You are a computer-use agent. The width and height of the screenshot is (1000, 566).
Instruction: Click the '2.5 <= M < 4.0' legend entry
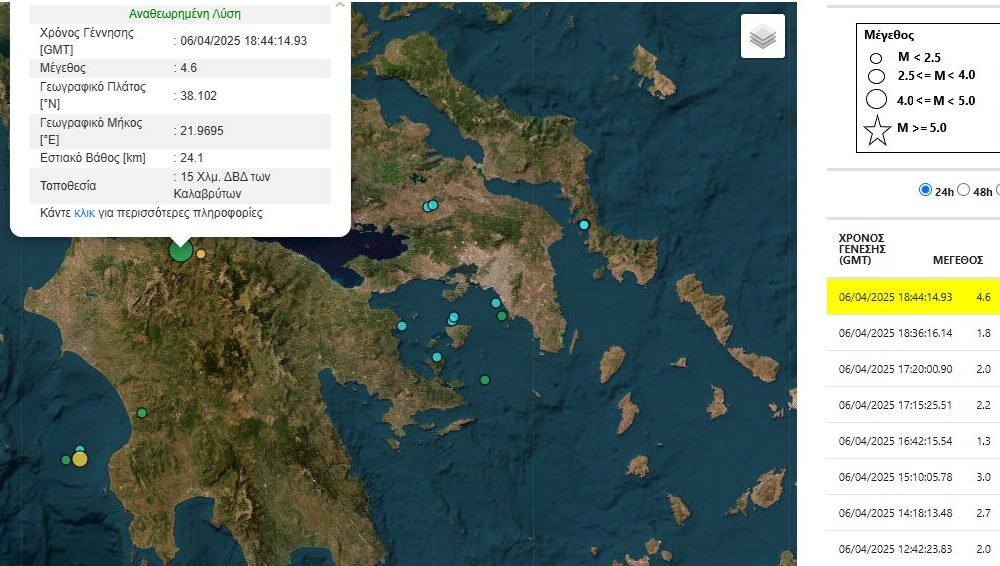[x=922, y=75]
